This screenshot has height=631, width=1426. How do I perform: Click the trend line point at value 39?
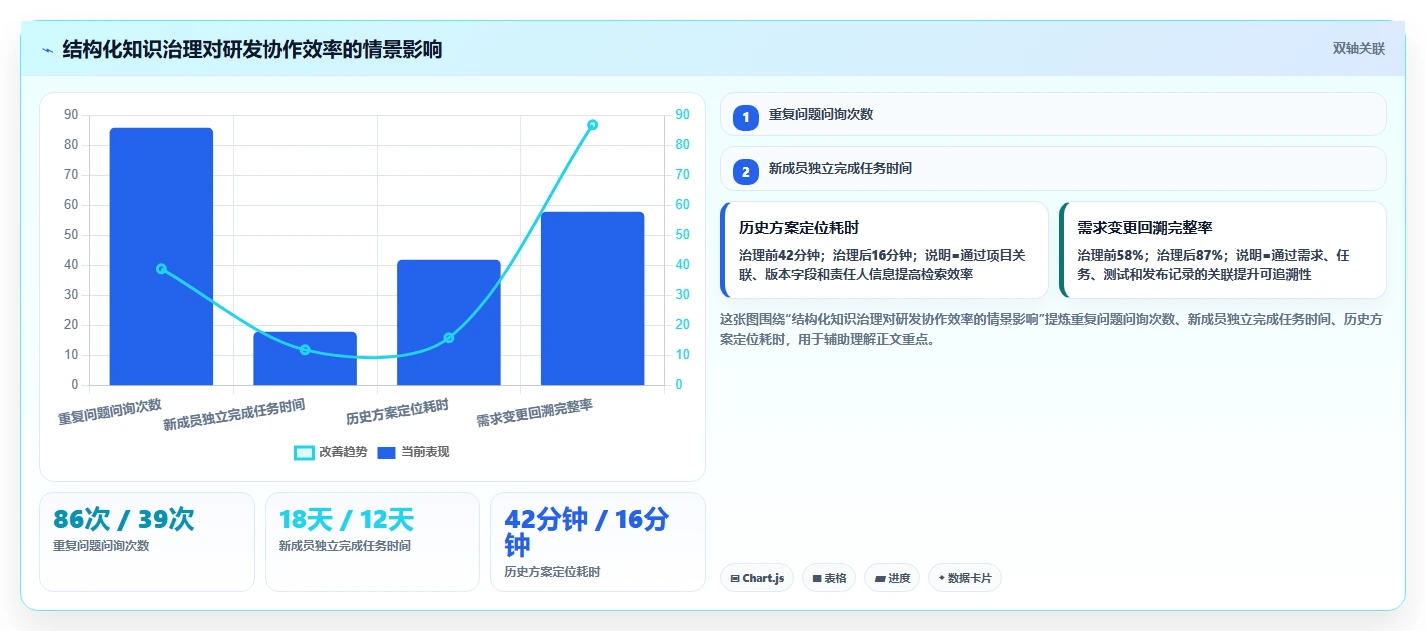coord(161,268)
